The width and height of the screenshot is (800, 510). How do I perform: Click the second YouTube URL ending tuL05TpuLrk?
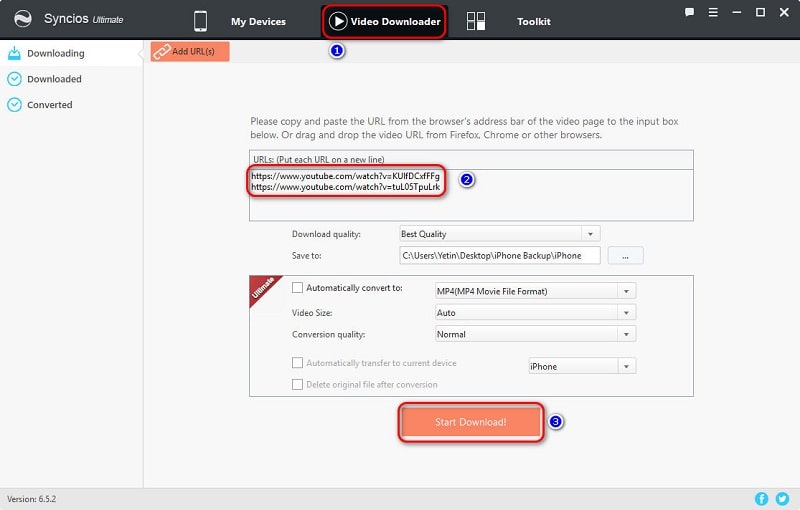(x=345, y=187)
